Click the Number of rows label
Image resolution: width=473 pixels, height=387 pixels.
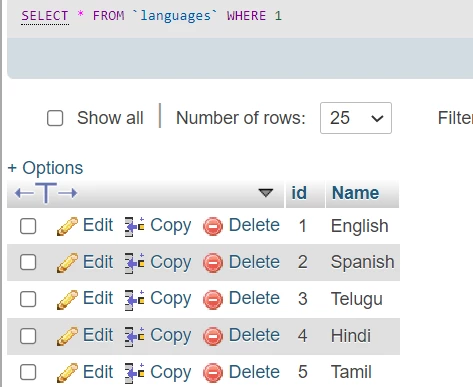(241, 118)
